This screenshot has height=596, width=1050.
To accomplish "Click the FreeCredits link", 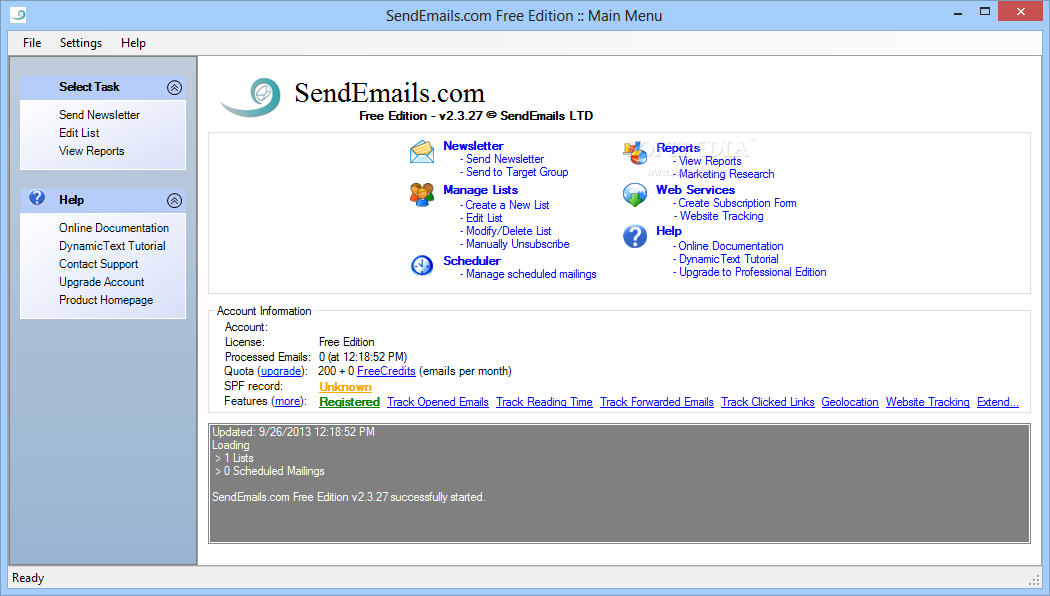I will coord(386,371).
